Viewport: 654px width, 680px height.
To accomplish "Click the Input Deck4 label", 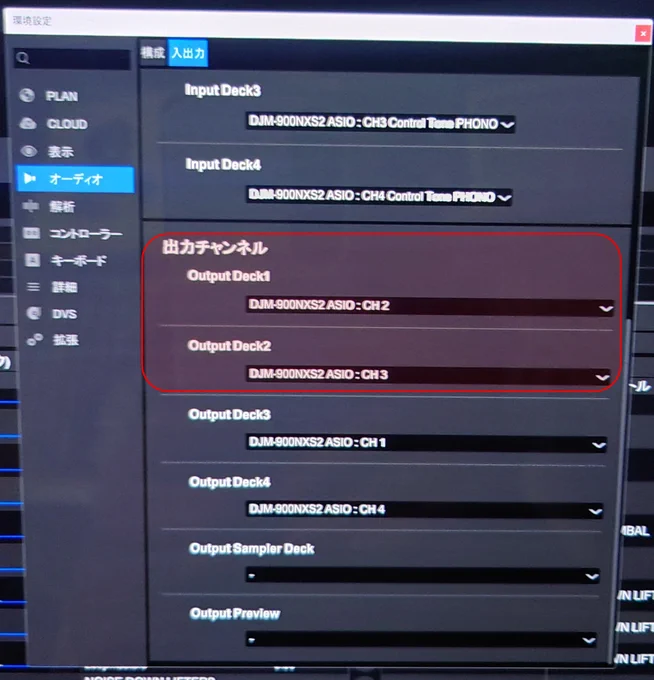I will 223,164.
